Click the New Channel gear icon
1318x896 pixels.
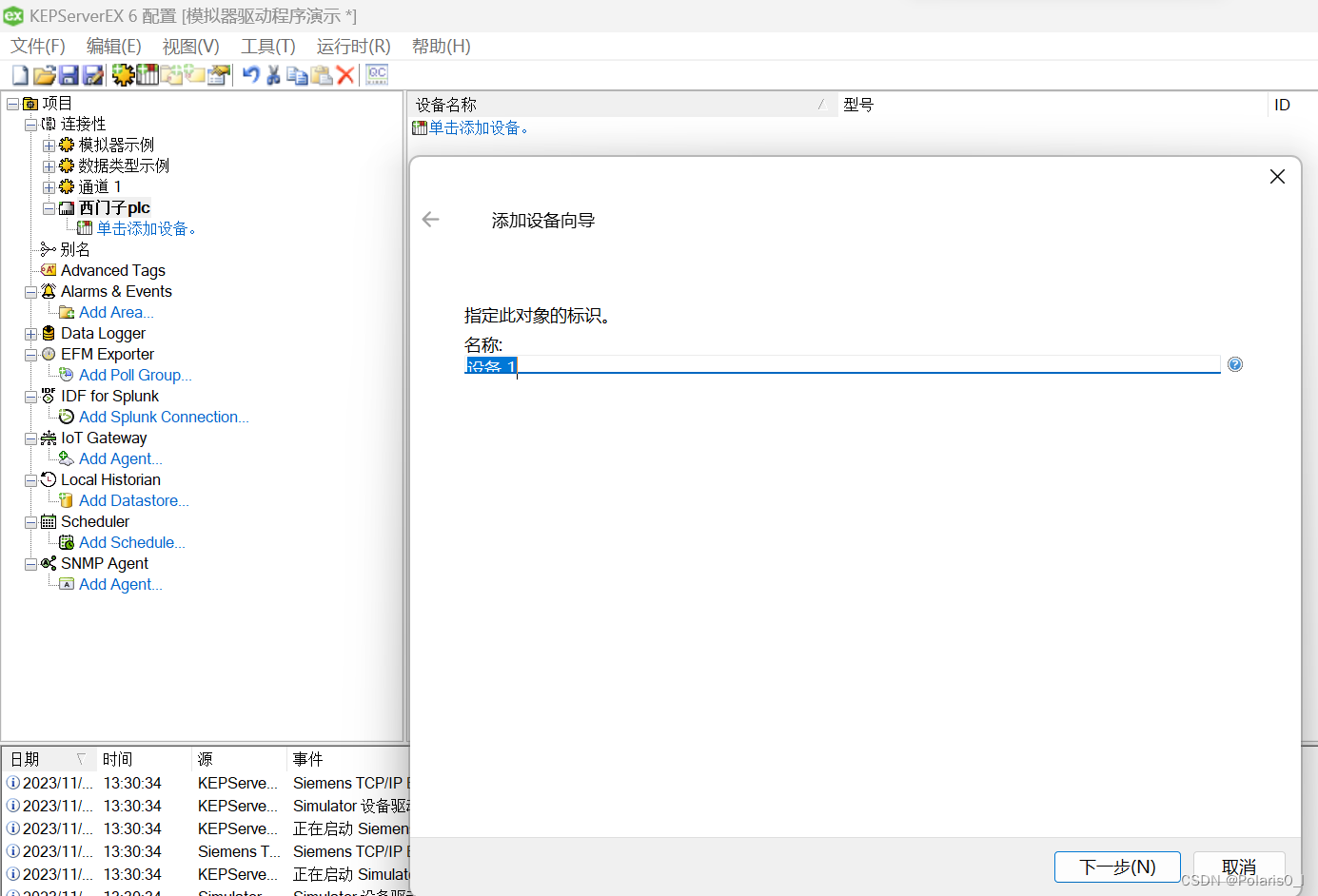[x=123, y=75]
